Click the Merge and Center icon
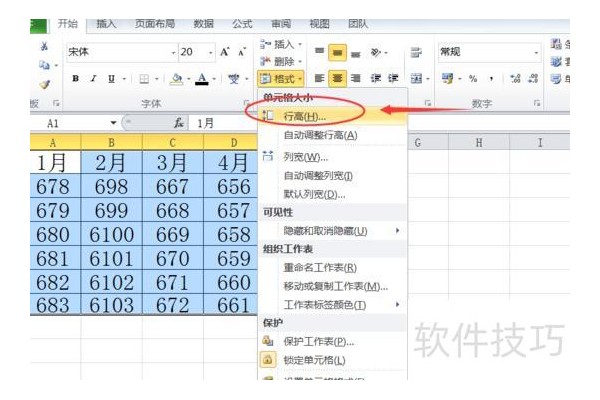 (x=416, y=79)
